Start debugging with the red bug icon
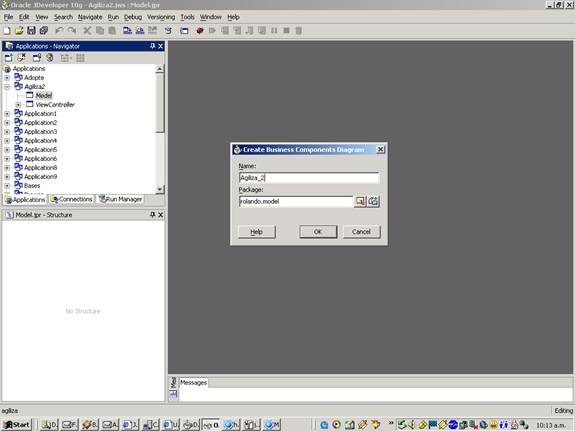The width and height of the screenshot is (575, 432). coord(200,31)
